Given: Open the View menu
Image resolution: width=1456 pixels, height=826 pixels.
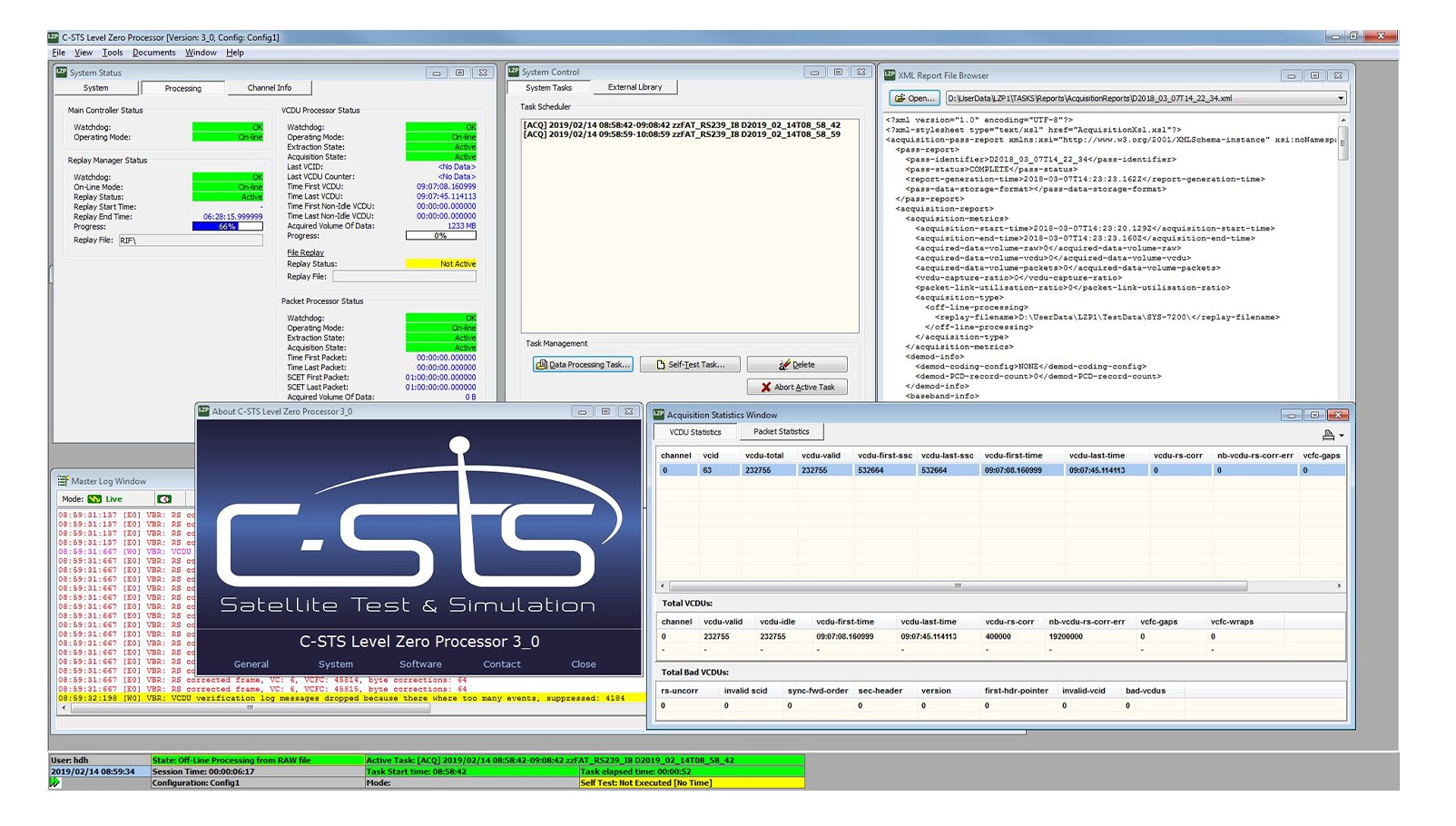Looking at the screenshot, I should (x=84, y=53).
